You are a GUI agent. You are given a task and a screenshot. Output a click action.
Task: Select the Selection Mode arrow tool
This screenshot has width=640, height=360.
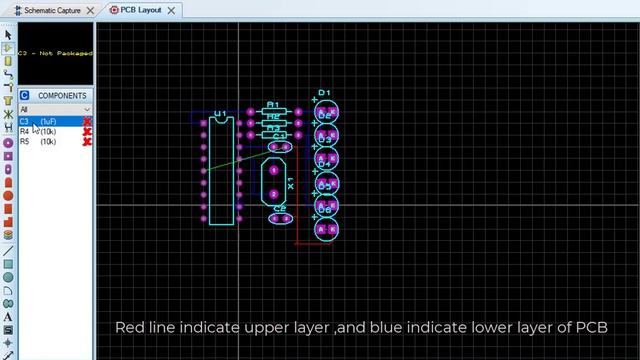[8, 35]
